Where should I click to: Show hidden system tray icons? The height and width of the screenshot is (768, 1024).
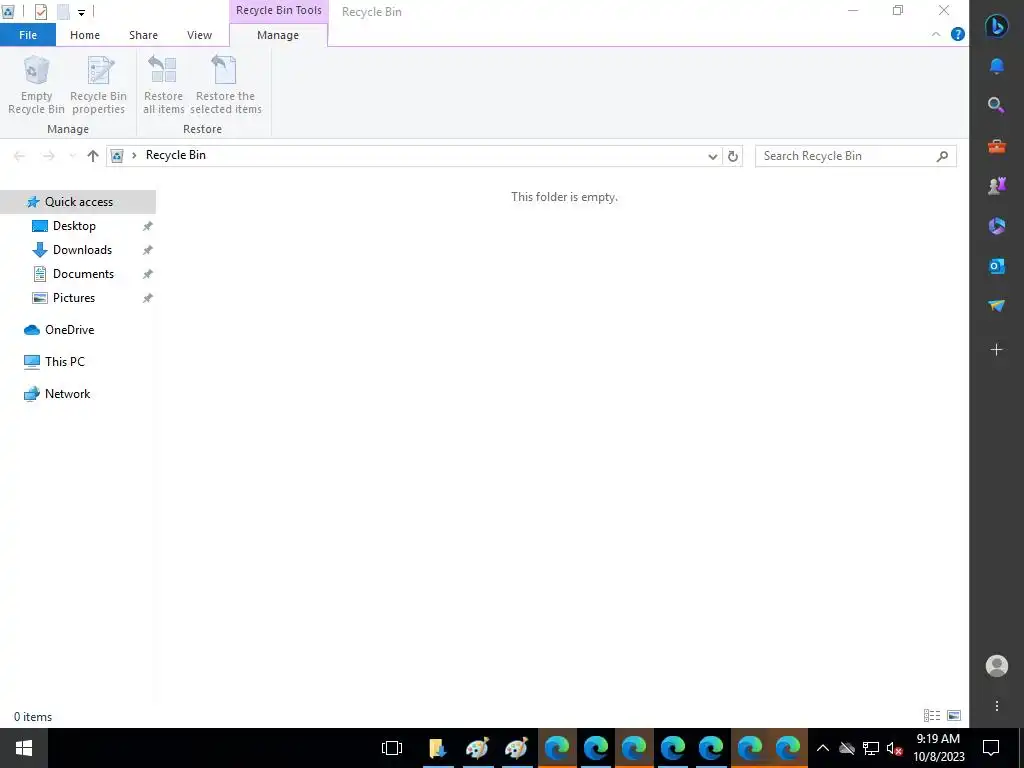tap(823, 748)
